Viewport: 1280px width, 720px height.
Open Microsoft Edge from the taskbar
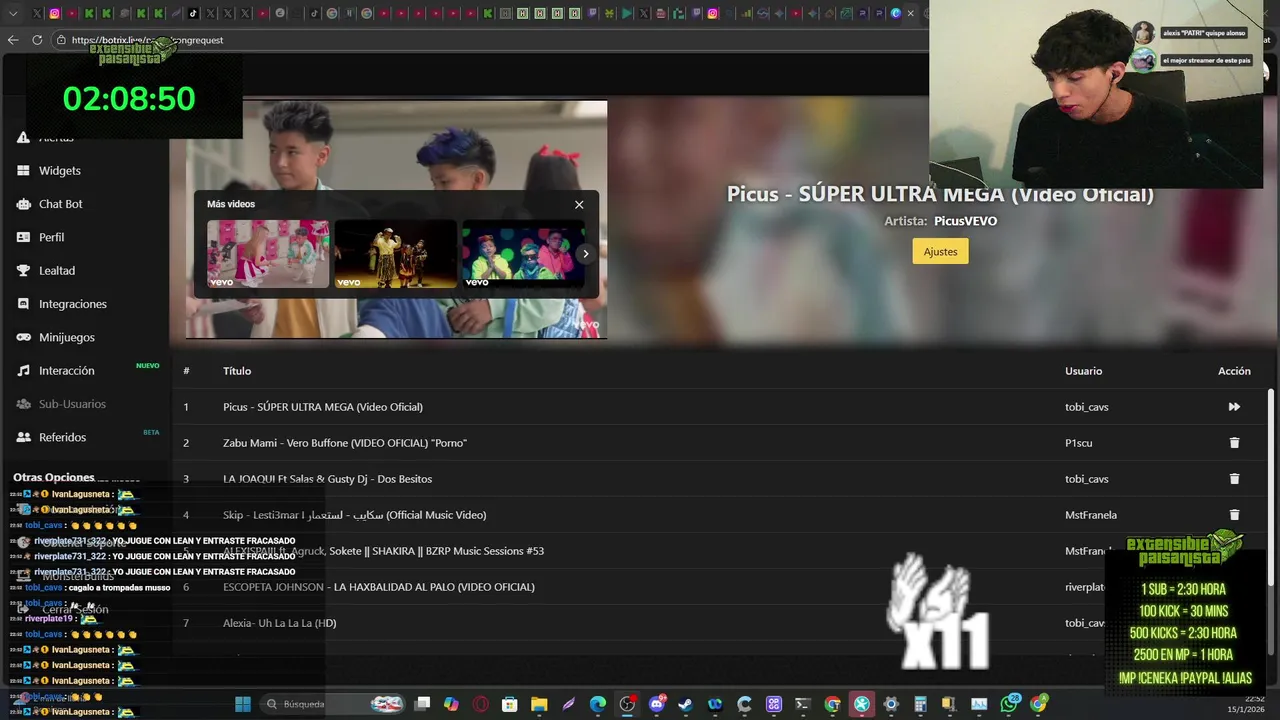click(597, 704)
